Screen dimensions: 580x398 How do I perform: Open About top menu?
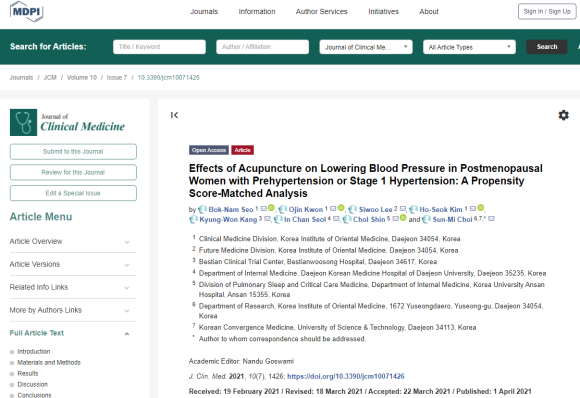[x=429, y=11]
